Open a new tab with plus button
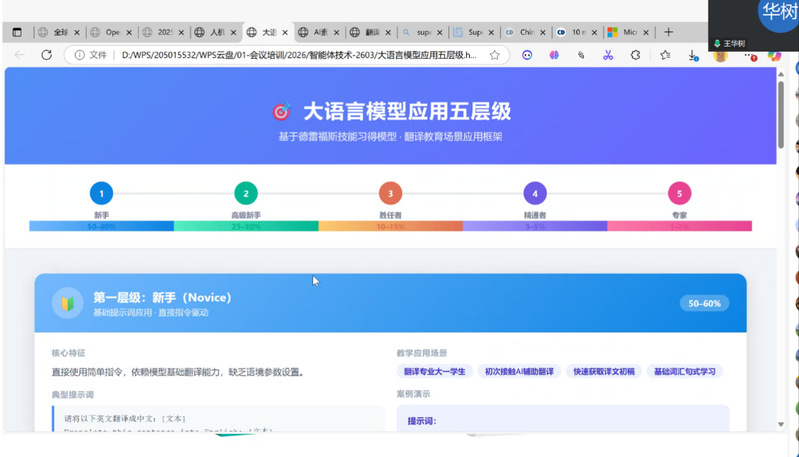This screenshot has height=457, width=799. (669, 32)
